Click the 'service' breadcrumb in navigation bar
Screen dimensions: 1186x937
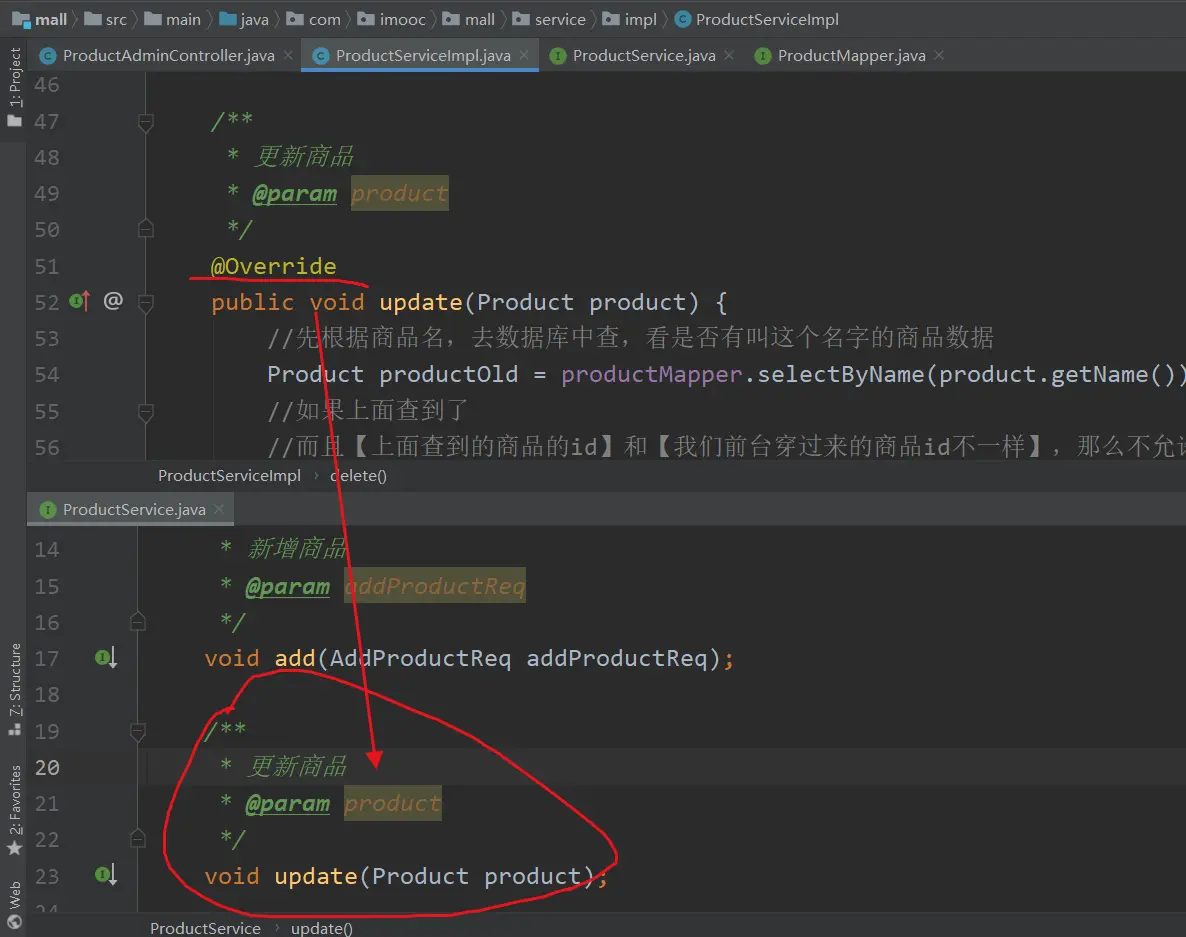click(560, 19)
